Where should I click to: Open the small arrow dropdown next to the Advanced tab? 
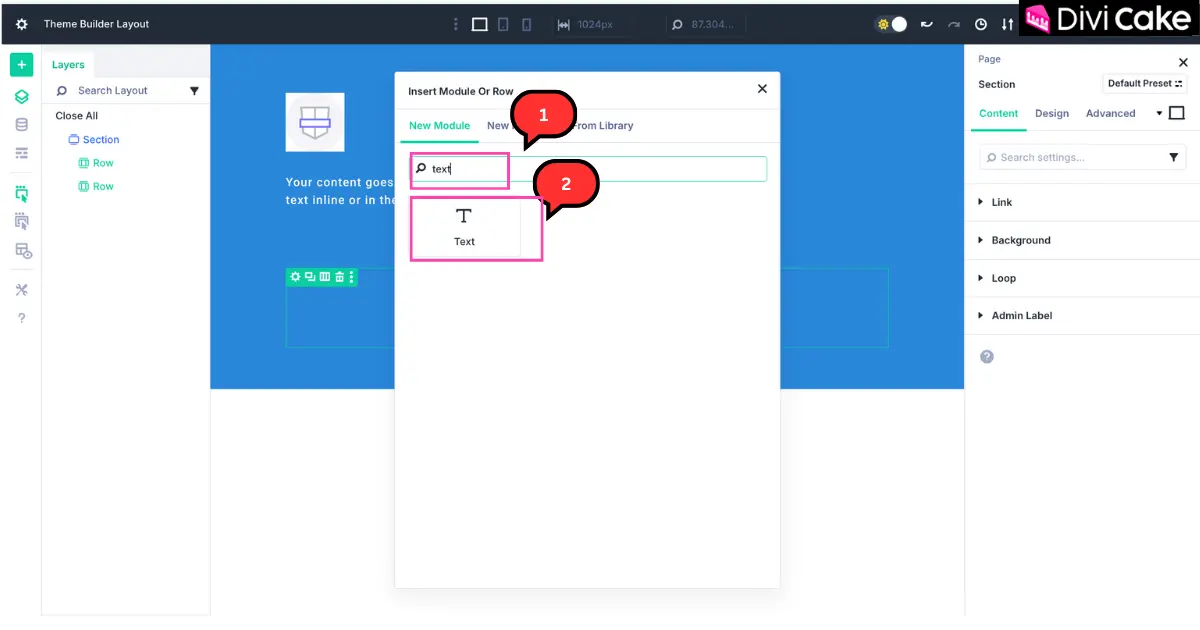(1159, 113)
